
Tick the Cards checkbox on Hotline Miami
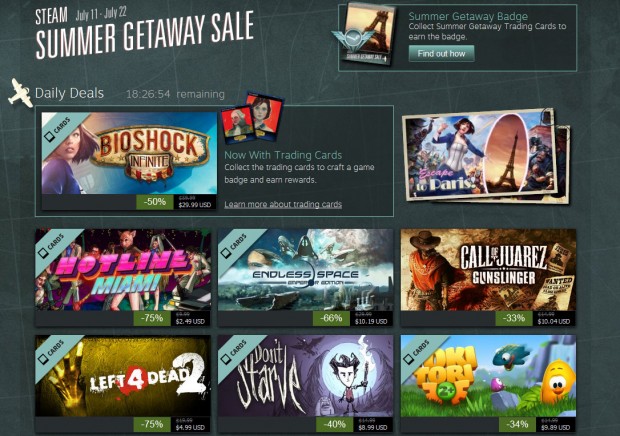tap(42, 253)
